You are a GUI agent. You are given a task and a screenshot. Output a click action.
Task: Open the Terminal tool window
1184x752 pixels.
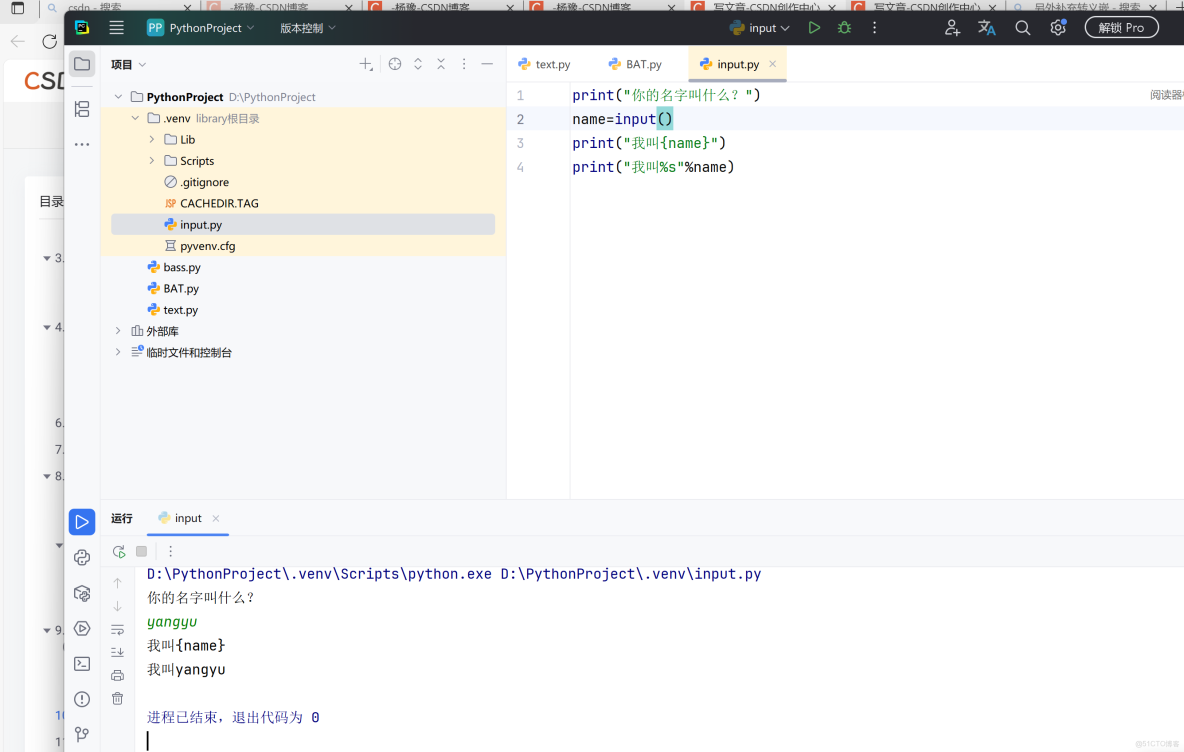(x=82, y=663)
